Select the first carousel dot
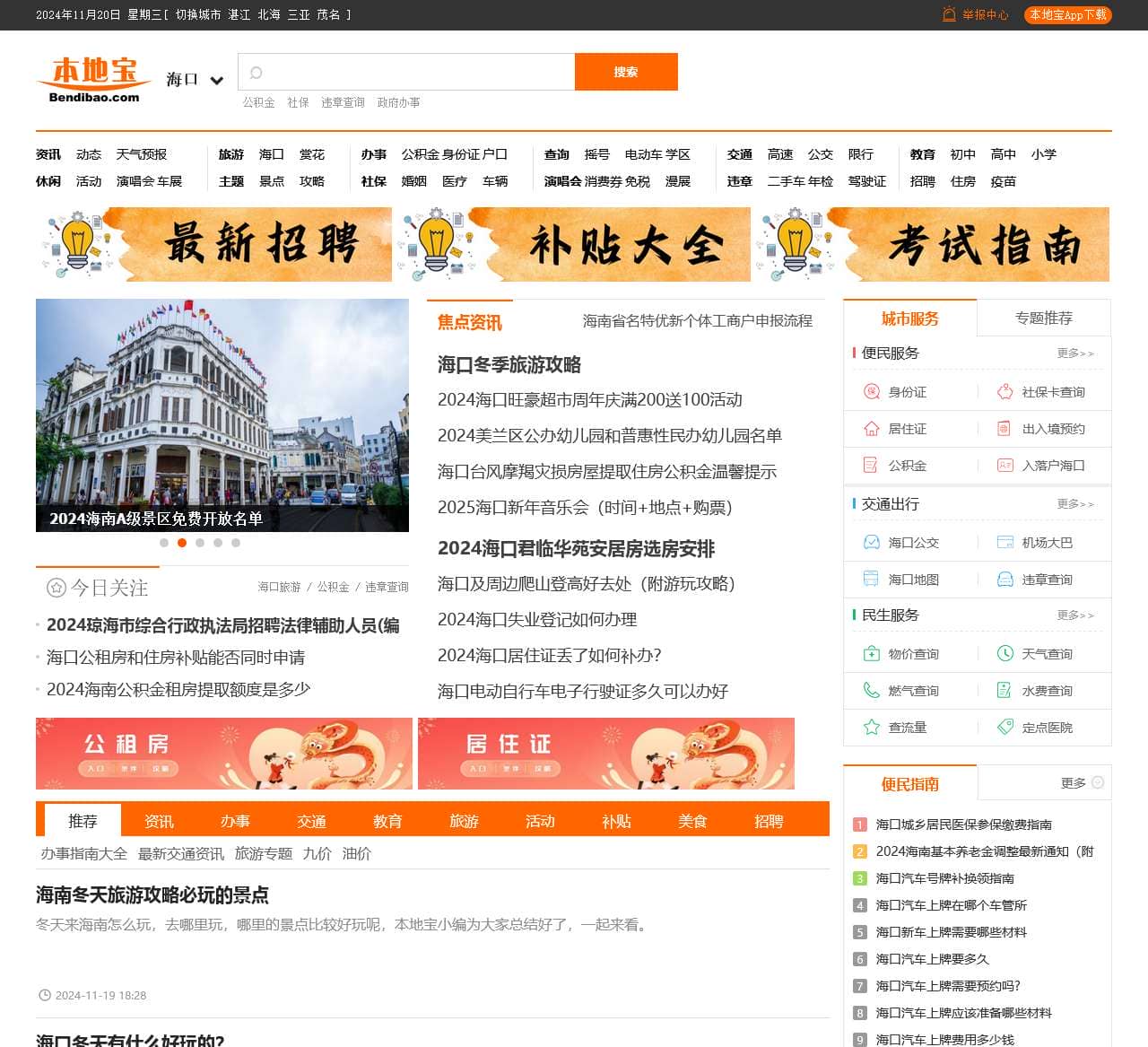The image size is (1148, 1047). 164,543
